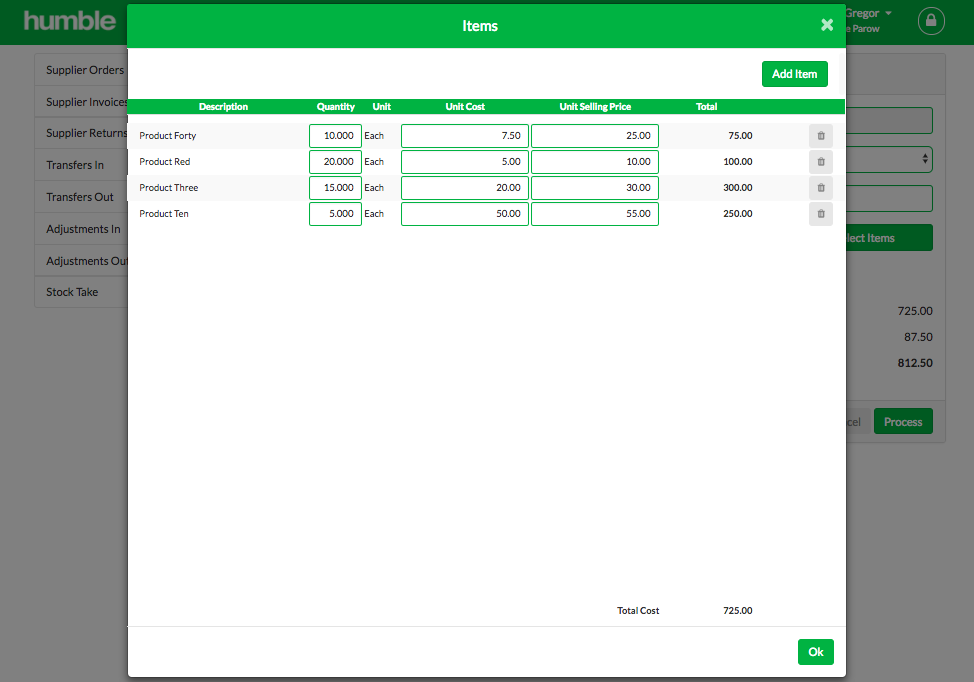Edit selling price for Product Forty
This screenshot has width=974, height=682.
[595, 136]
